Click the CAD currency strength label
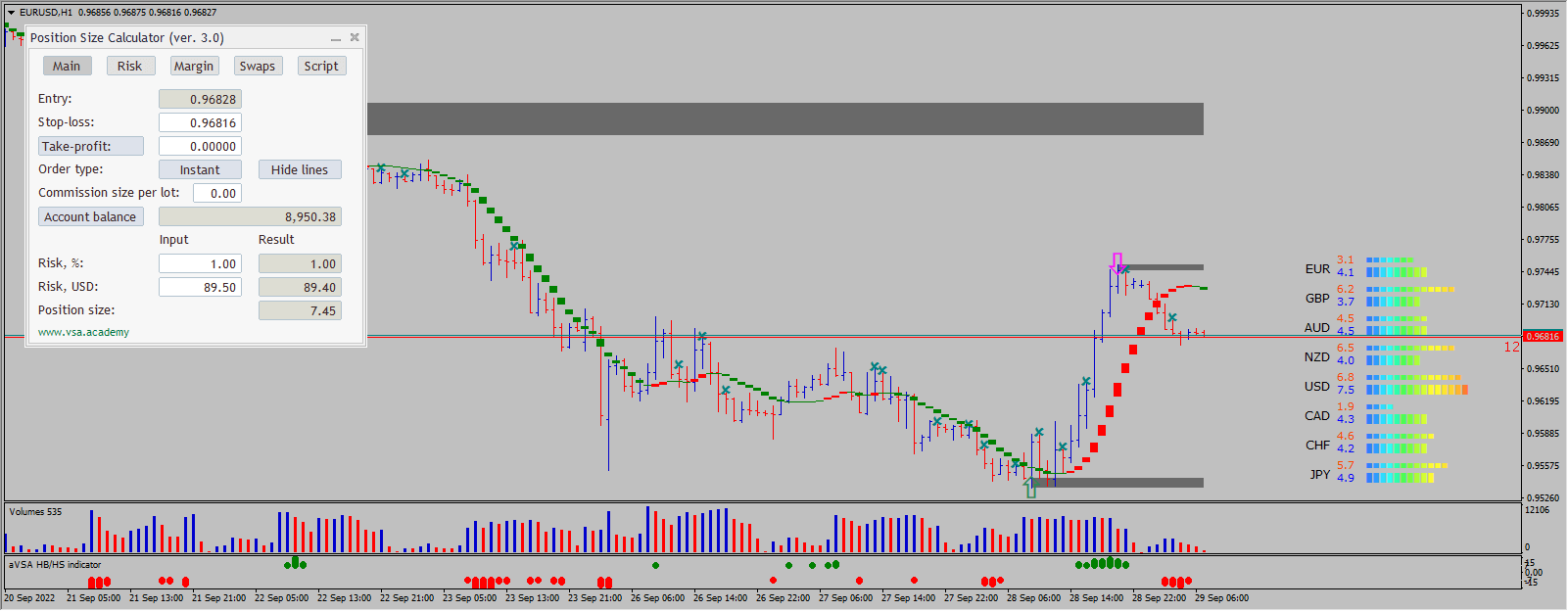 point(1317,415)
